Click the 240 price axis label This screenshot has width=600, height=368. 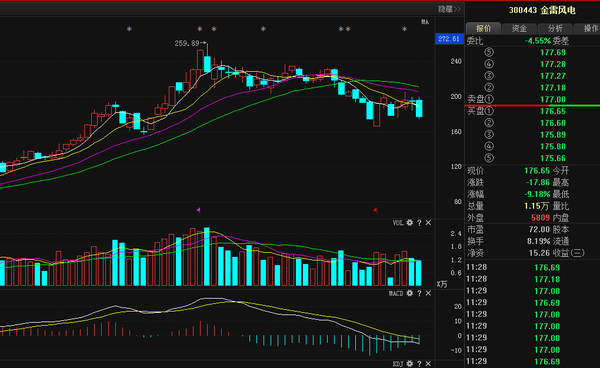pyautogui.click(x=456, y=61)
